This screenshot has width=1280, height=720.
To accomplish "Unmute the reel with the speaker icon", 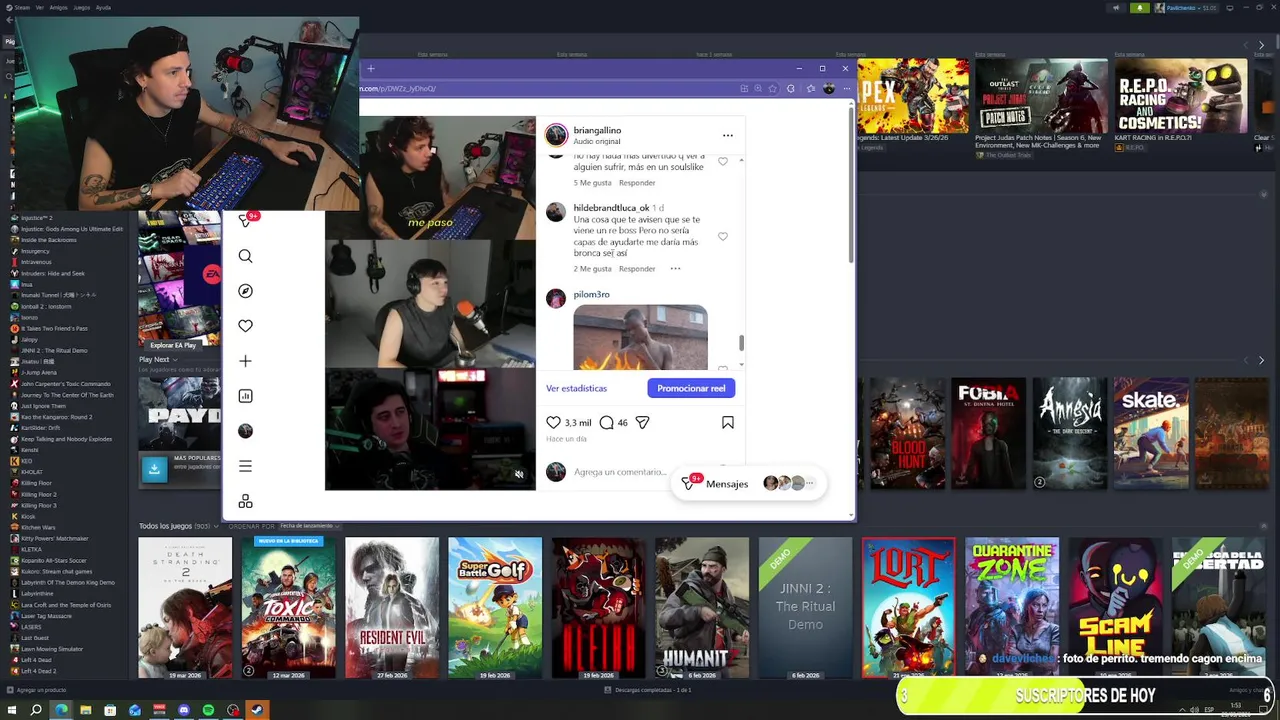I will coord(519,475).
